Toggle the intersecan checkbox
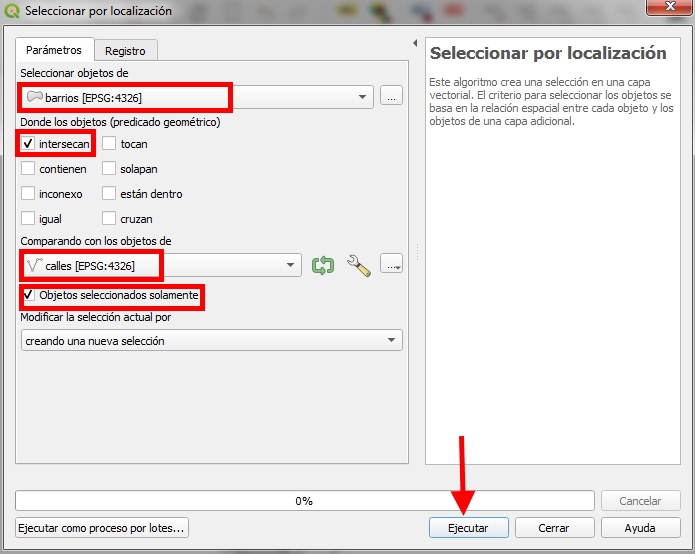Image resolution: width=695 pixels, height=554 pixels. [28, 143]
